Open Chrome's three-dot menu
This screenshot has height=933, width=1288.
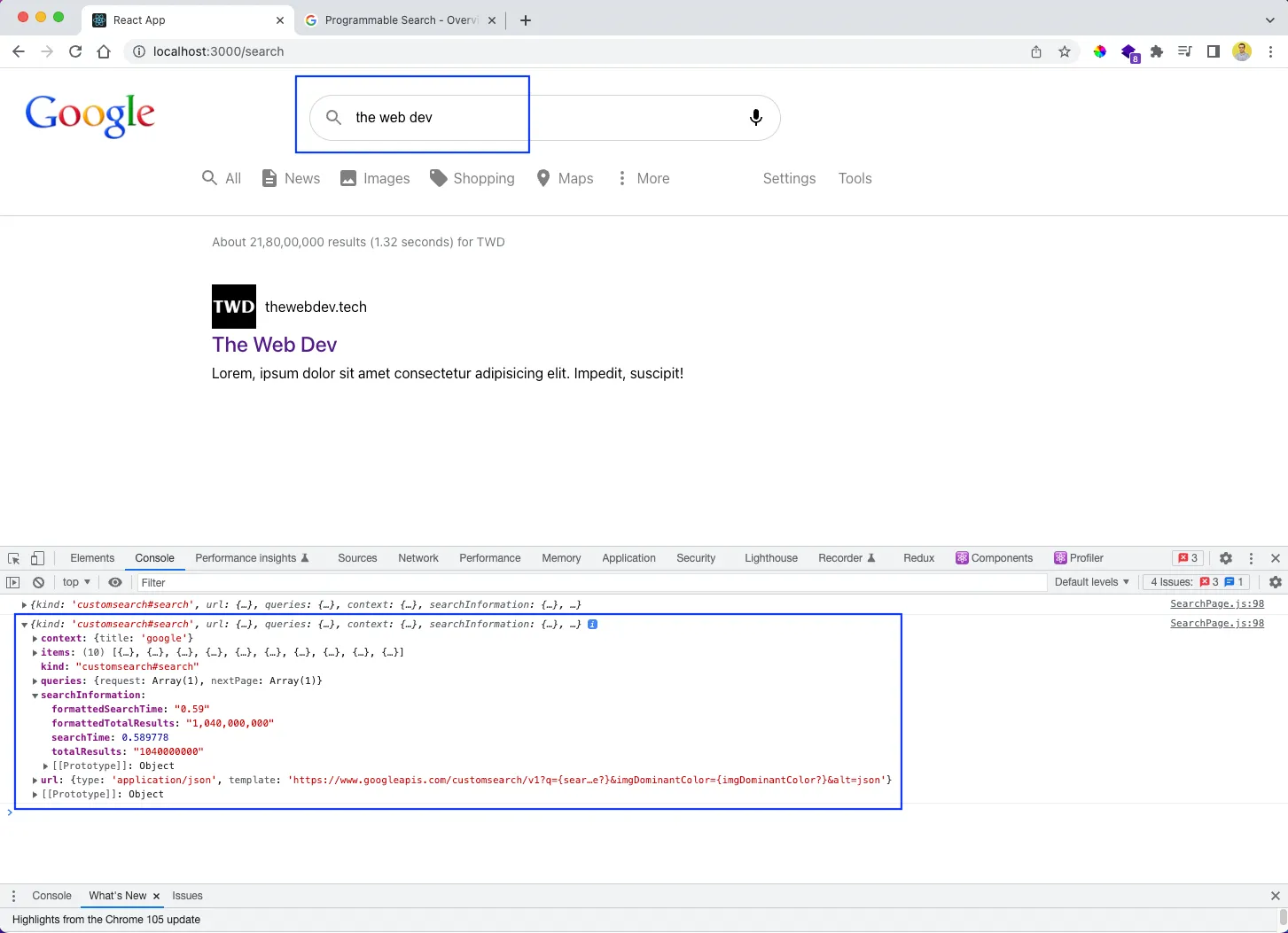point(1271,51)
